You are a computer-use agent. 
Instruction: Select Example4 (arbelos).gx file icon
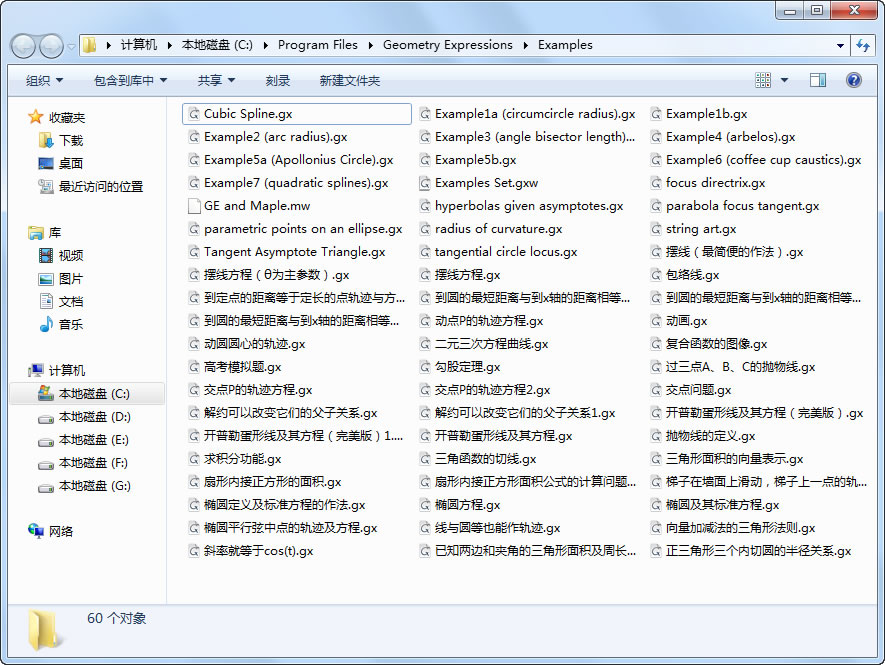click(x=656, y=137)
